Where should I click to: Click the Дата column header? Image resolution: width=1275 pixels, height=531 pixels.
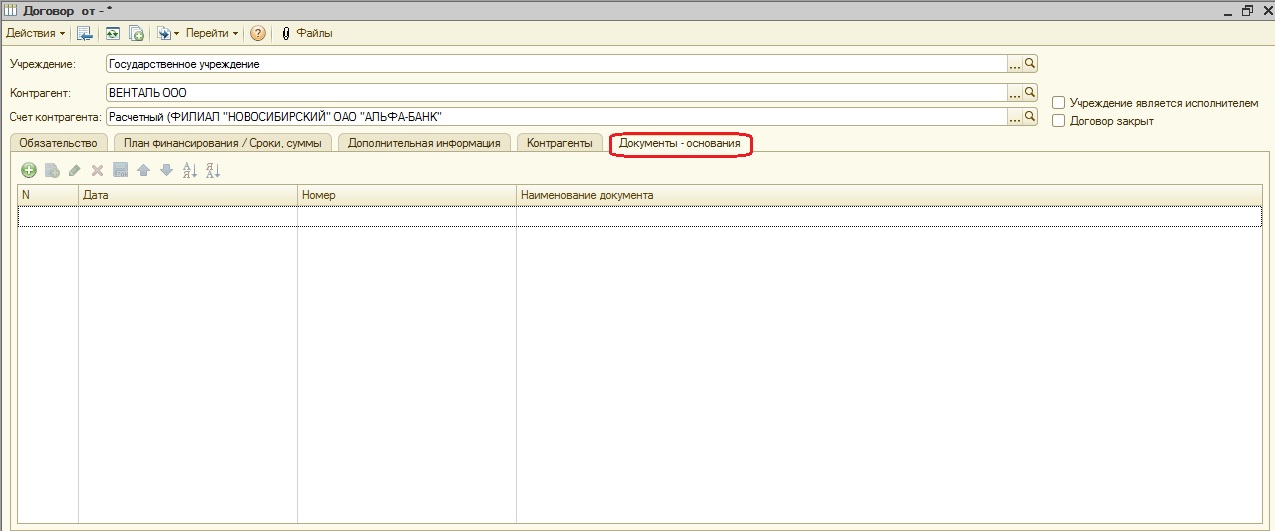pos(188,195)
